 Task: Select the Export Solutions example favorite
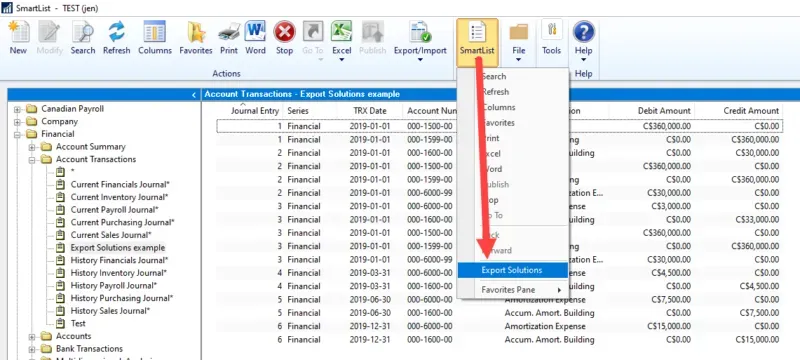118,248
